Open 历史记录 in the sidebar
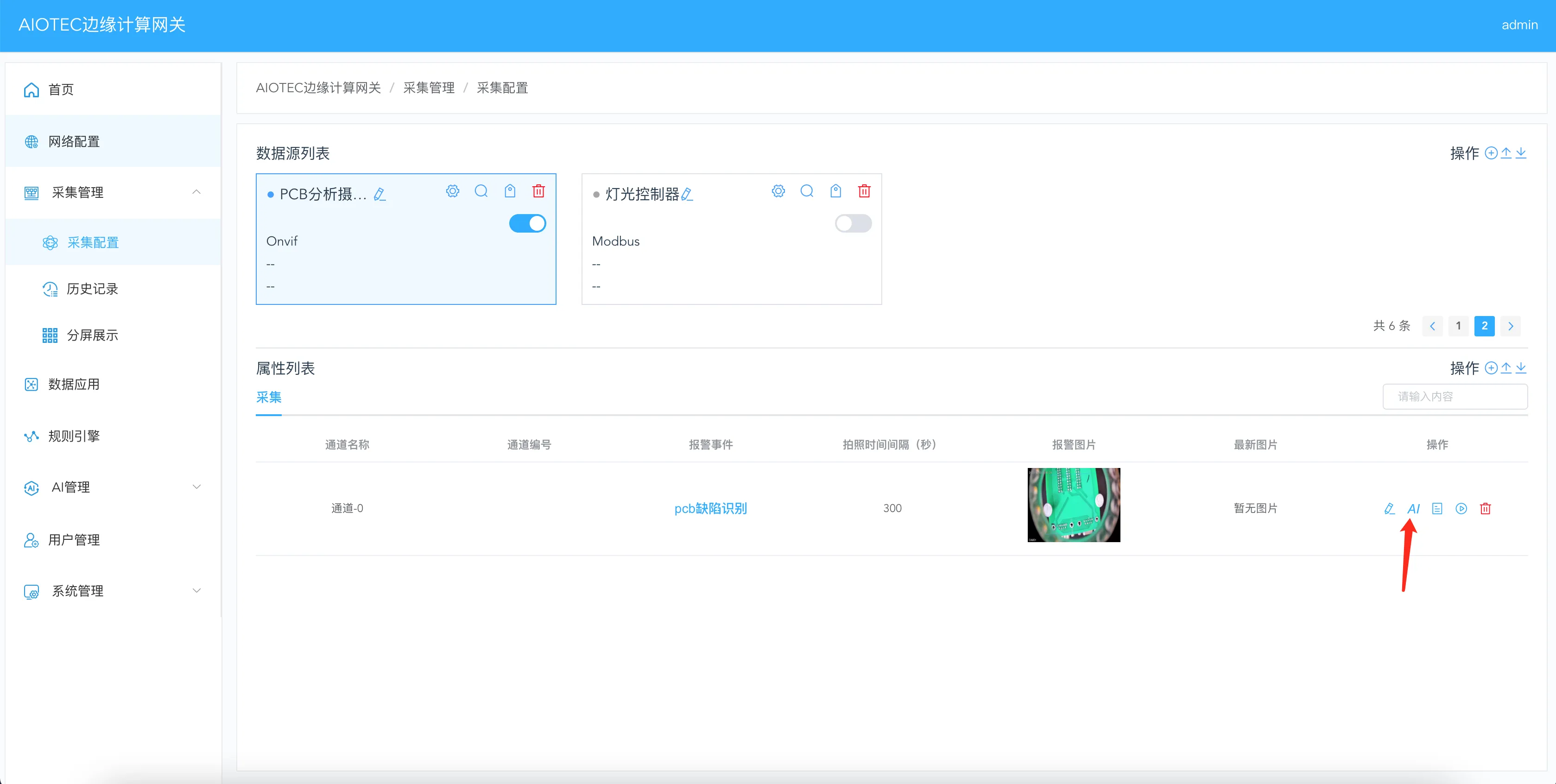 [92, 289]
